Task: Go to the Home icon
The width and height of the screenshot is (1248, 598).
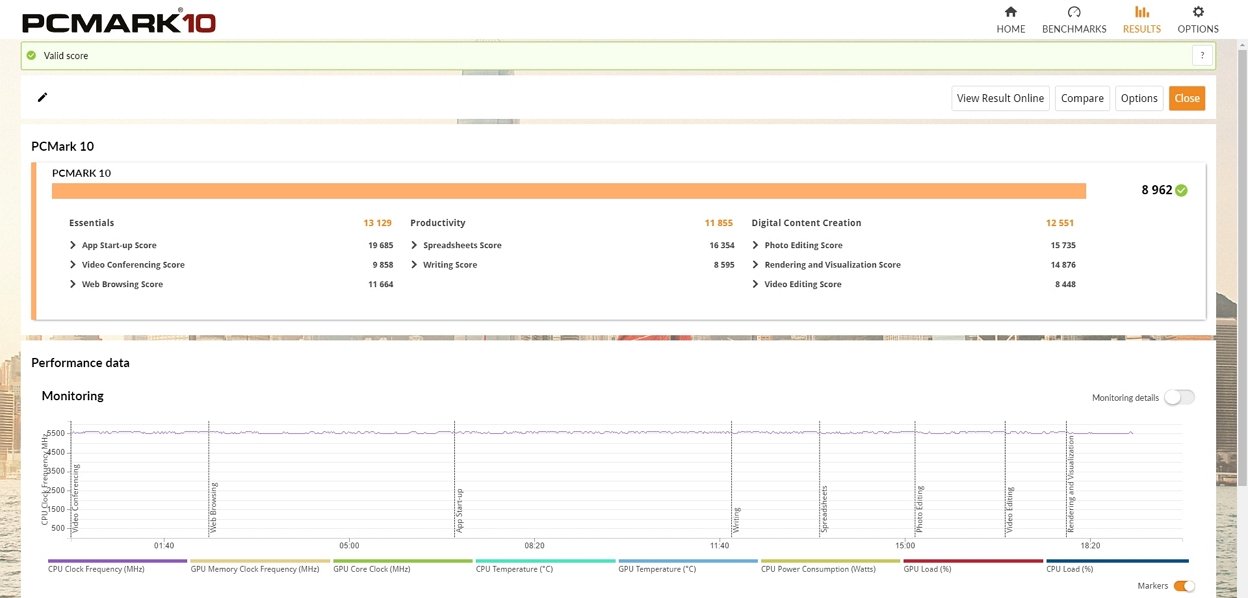Action: (1010, 12)
